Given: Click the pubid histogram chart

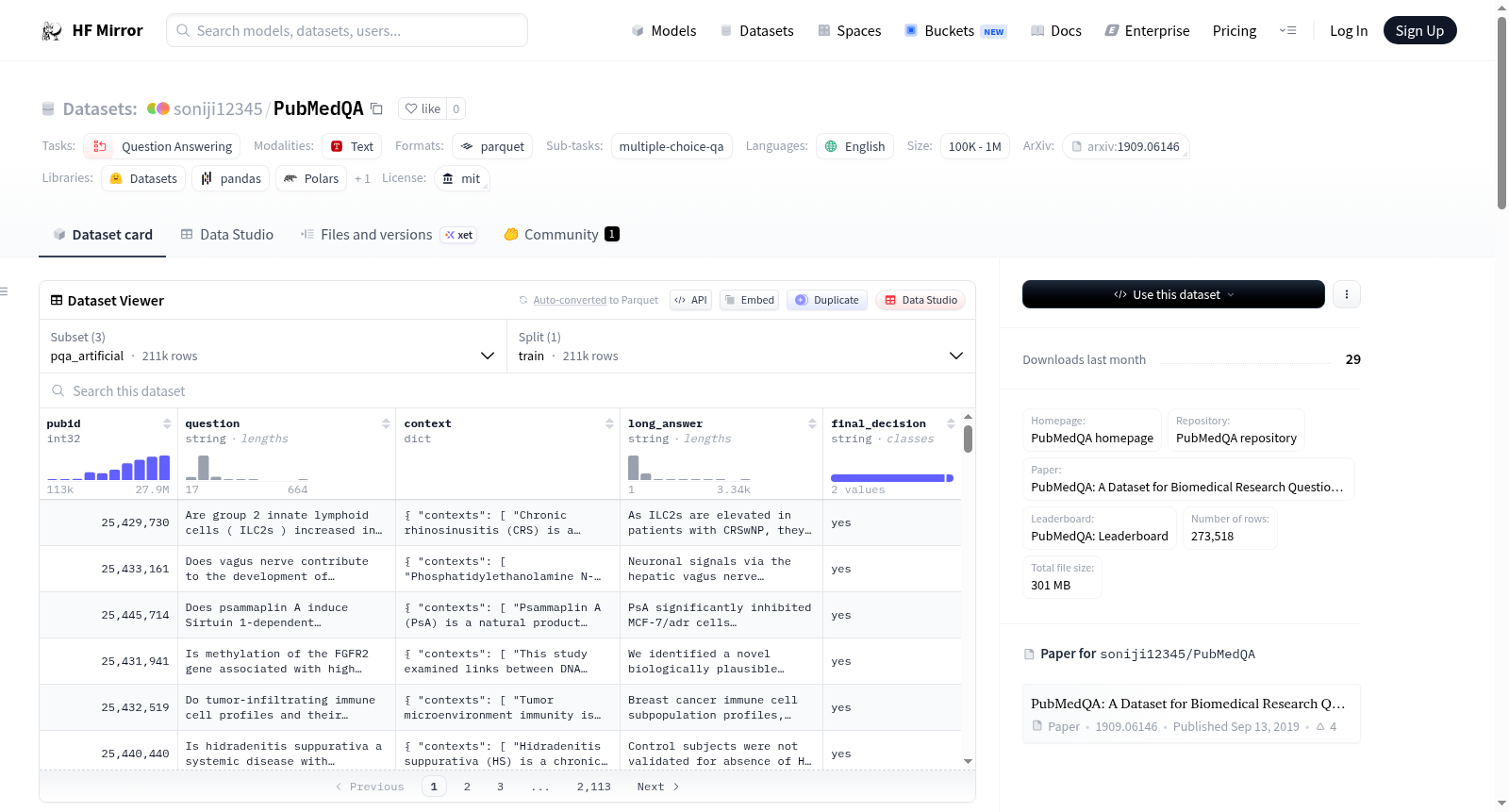Looking at the screenshot, I should click(108, 468).
